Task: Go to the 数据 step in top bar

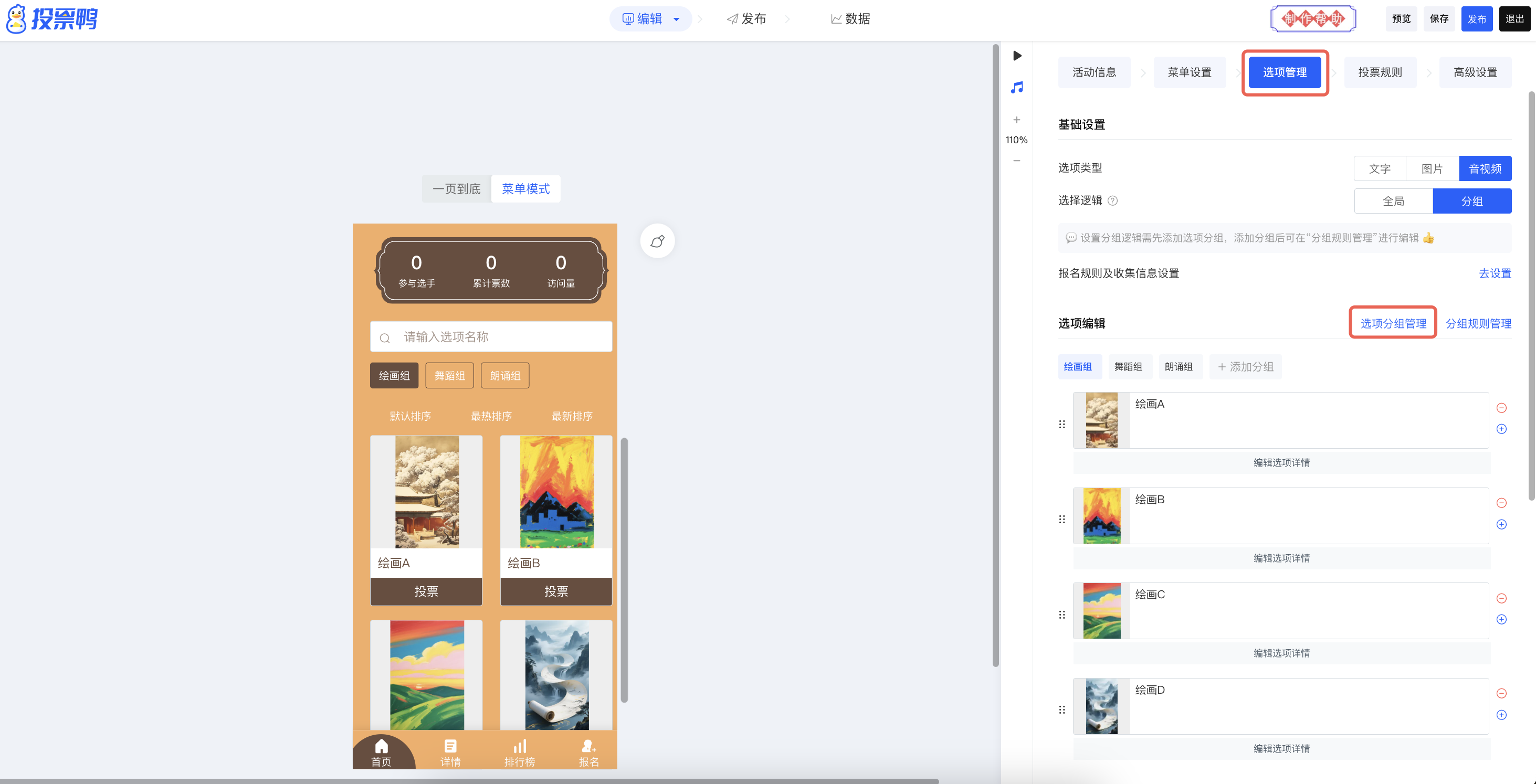Action: point(850,19)
